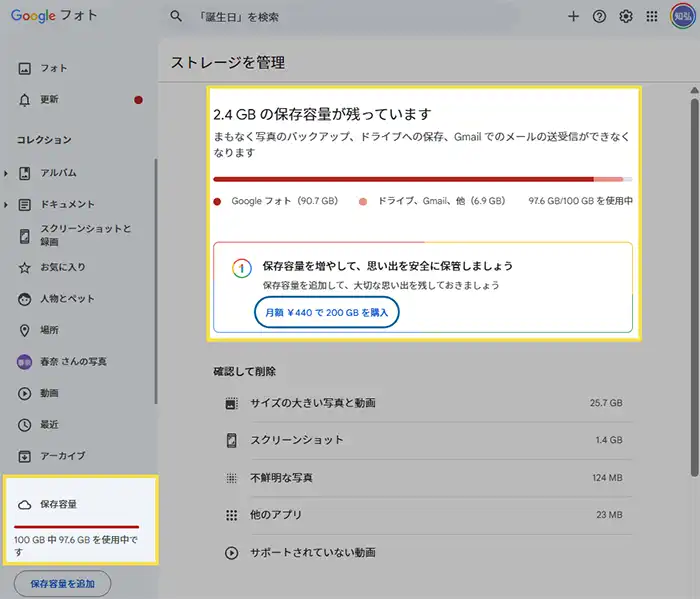Click the sidebar vertical scrollbar
This screenshot has width=700, height=599.
click(156, 281)
